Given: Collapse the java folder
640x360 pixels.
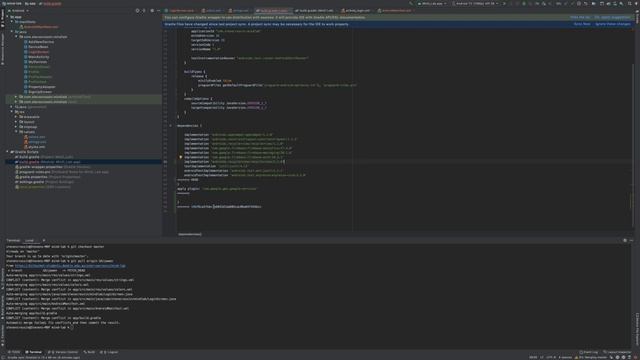Looking at the screenshot, I should (12, 31).
